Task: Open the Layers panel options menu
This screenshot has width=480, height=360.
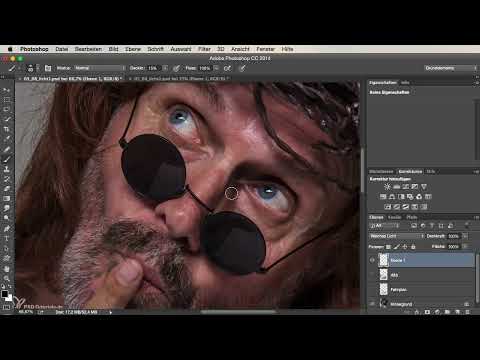Action: pos(476,217)
